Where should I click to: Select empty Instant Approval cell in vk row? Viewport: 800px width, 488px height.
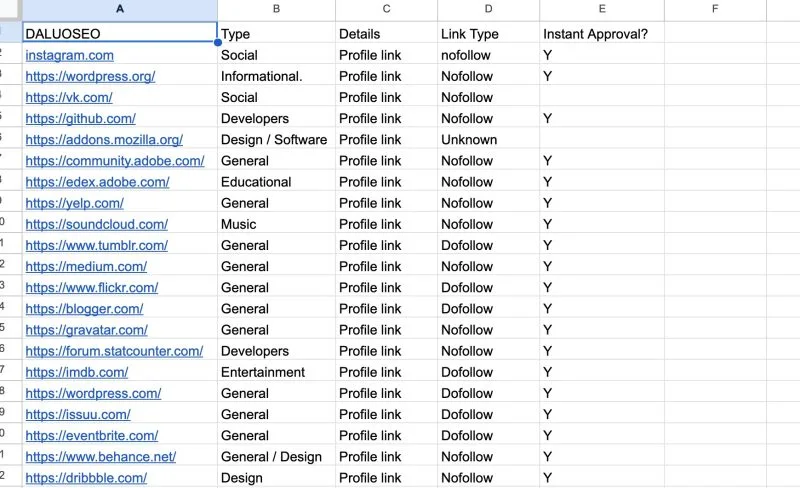click(x=602, y=97)
